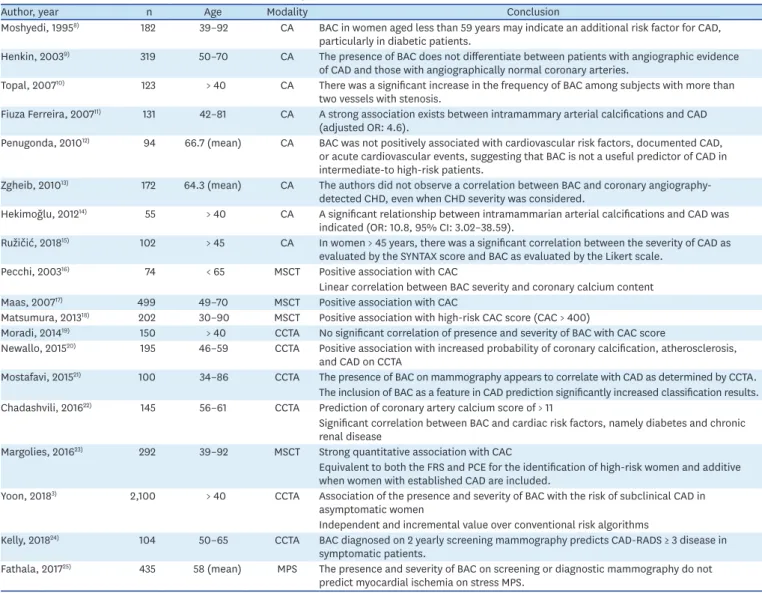Click conclusion 'Linear correlation between BAC severity'
Image resolution: width=762 pixels, height=593 pixels.
tap(486, 287)
